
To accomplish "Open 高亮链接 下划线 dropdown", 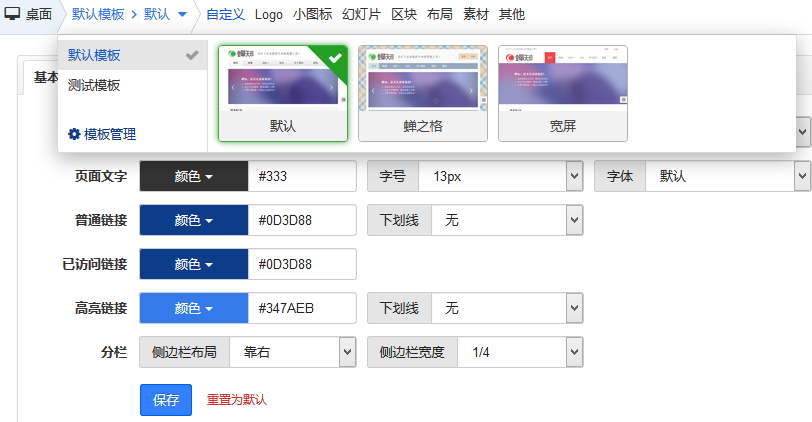I will pos(507,308).
